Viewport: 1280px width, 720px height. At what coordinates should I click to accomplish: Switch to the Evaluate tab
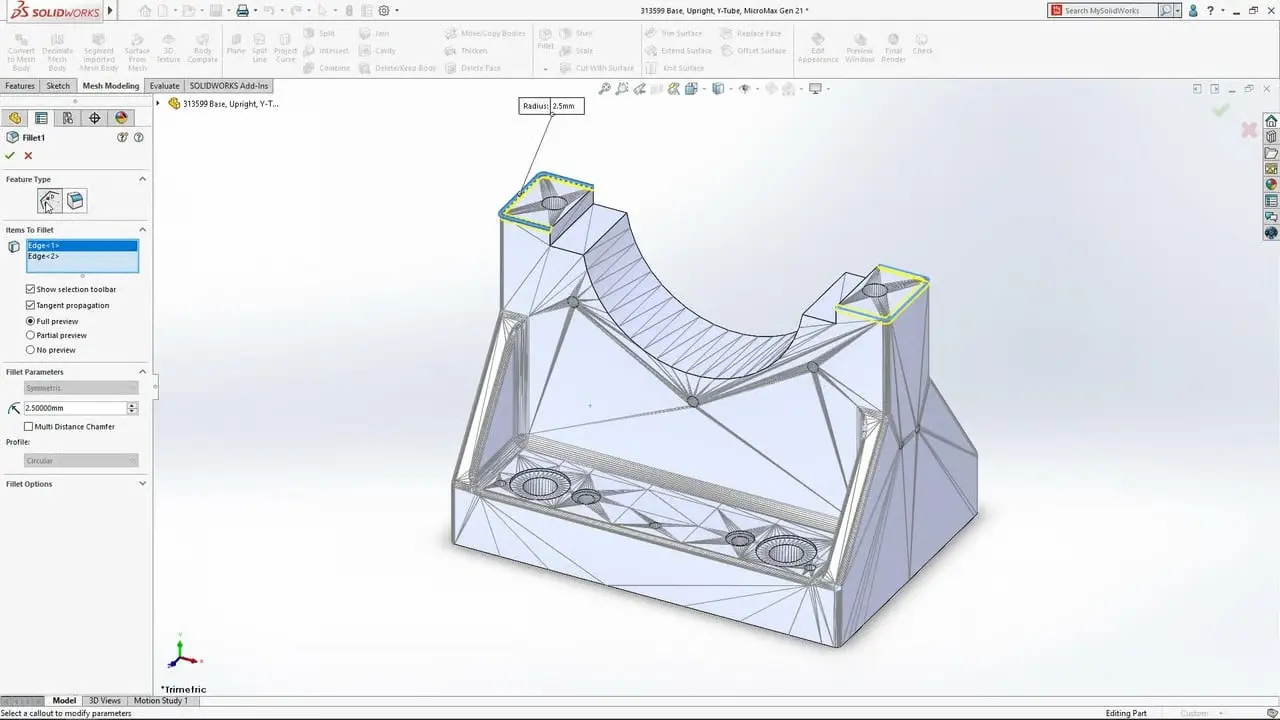click(164, 86)
